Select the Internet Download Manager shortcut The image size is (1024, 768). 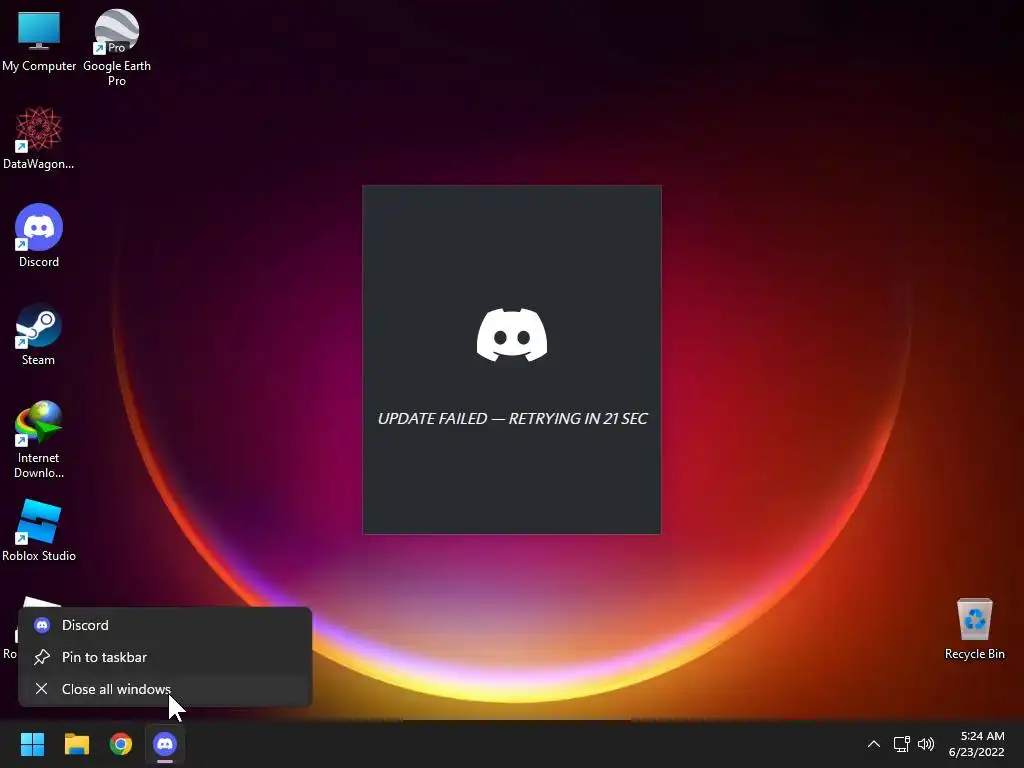point(39,440)
